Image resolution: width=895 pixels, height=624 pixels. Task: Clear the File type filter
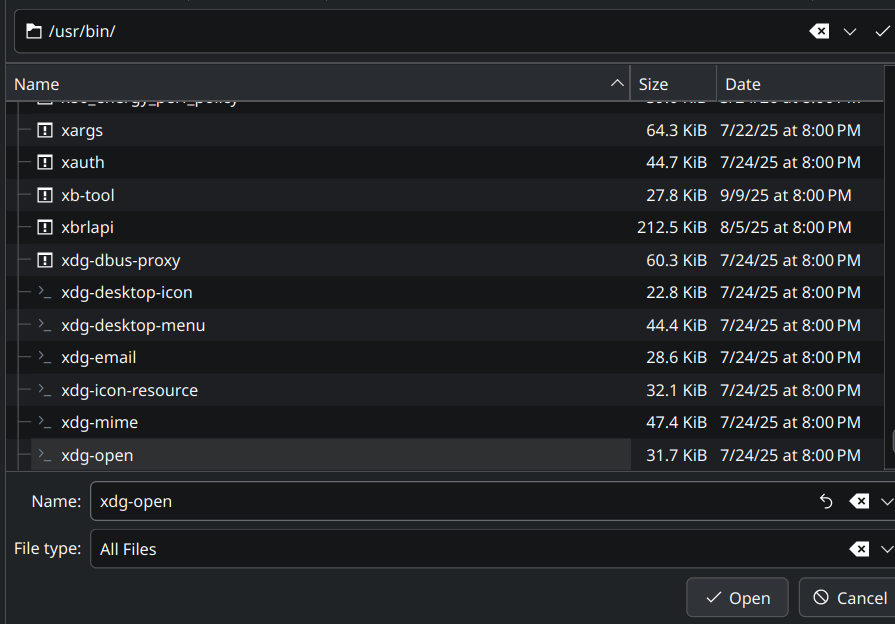click(x=858, y=549)
